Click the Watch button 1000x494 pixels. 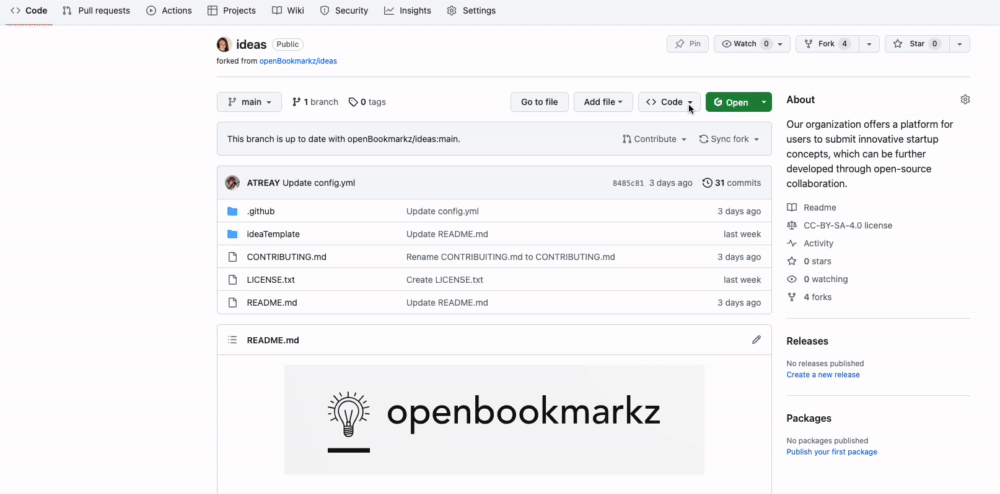(x=752, y=44)
